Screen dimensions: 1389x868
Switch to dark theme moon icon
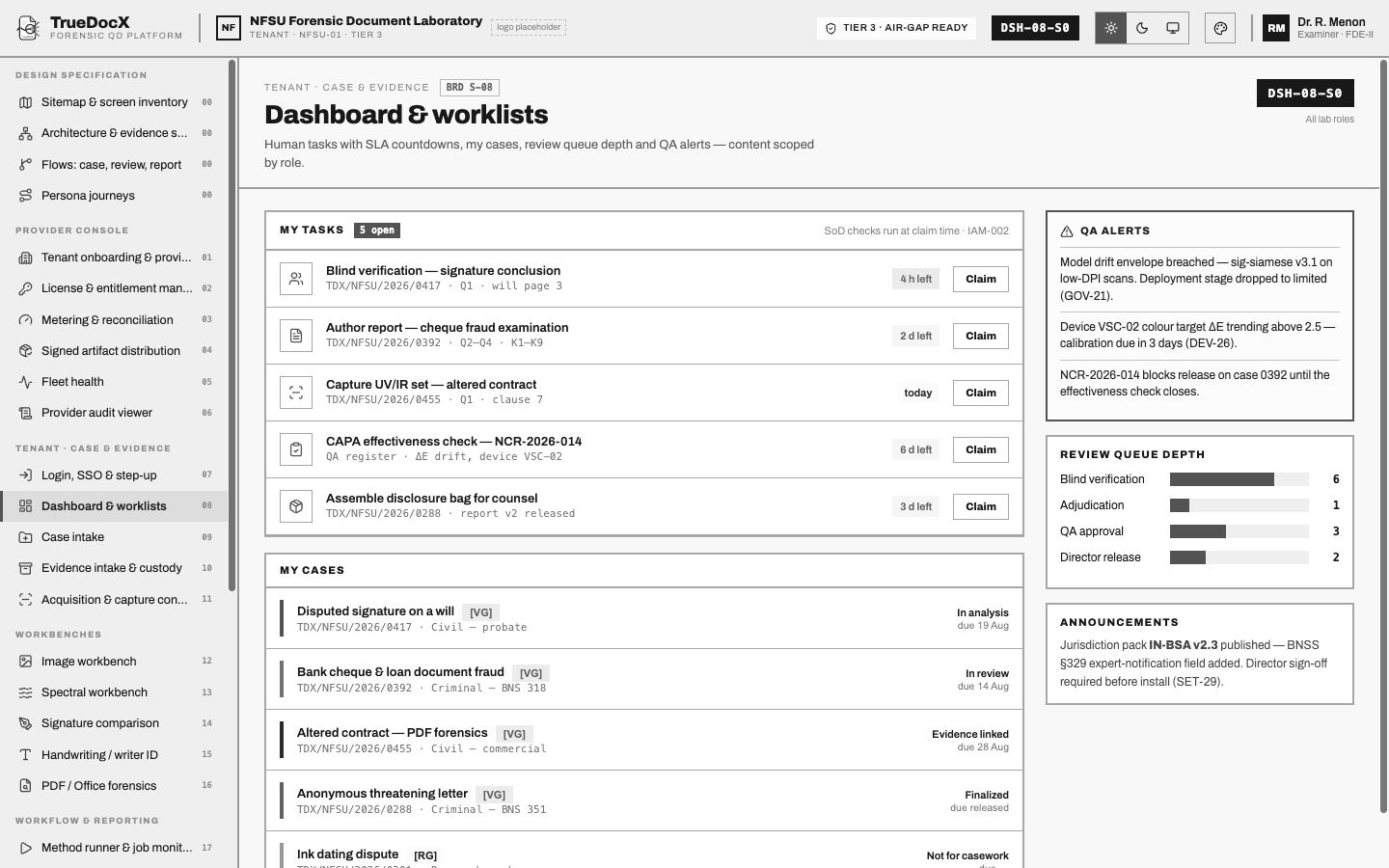click(1142, 28)
